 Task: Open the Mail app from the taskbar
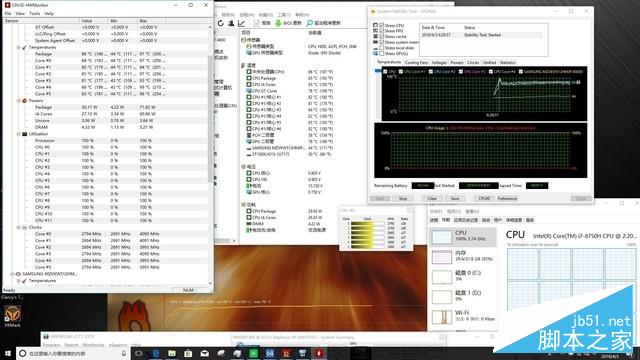[204, 353]
